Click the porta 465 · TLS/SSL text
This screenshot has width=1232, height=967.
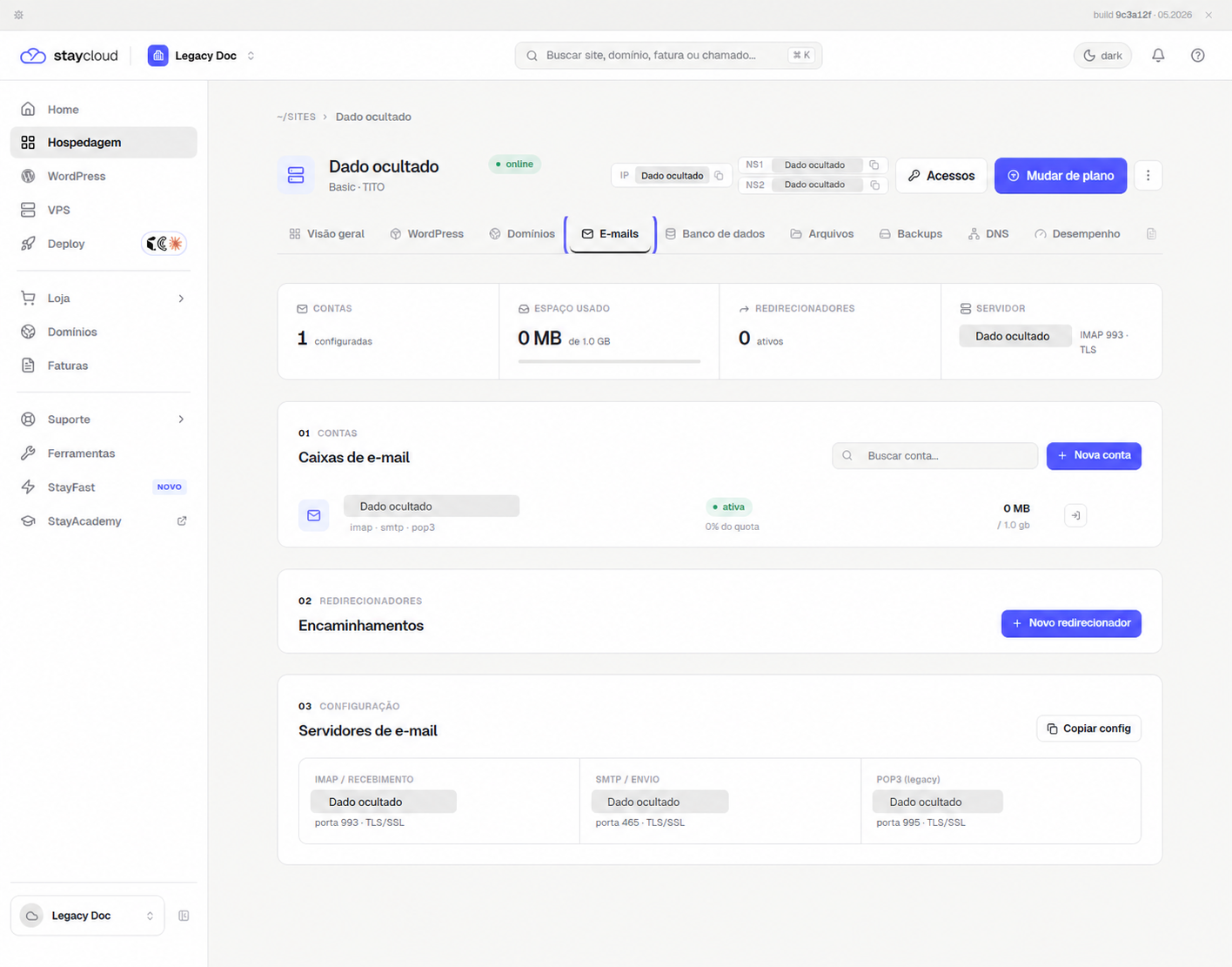click(x=640, y=823)
